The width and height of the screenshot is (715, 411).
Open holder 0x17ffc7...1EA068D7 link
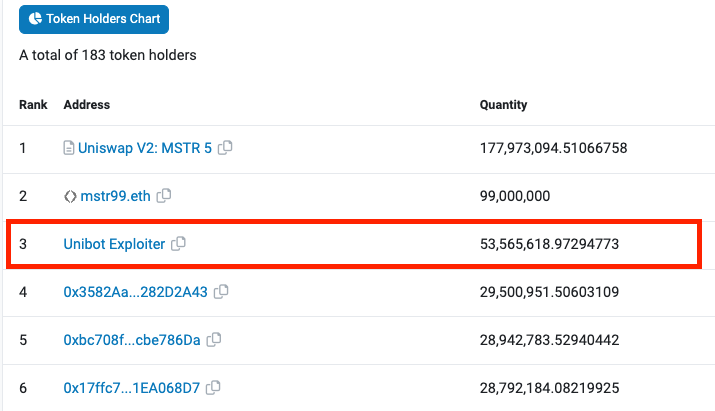coord(131,388)
